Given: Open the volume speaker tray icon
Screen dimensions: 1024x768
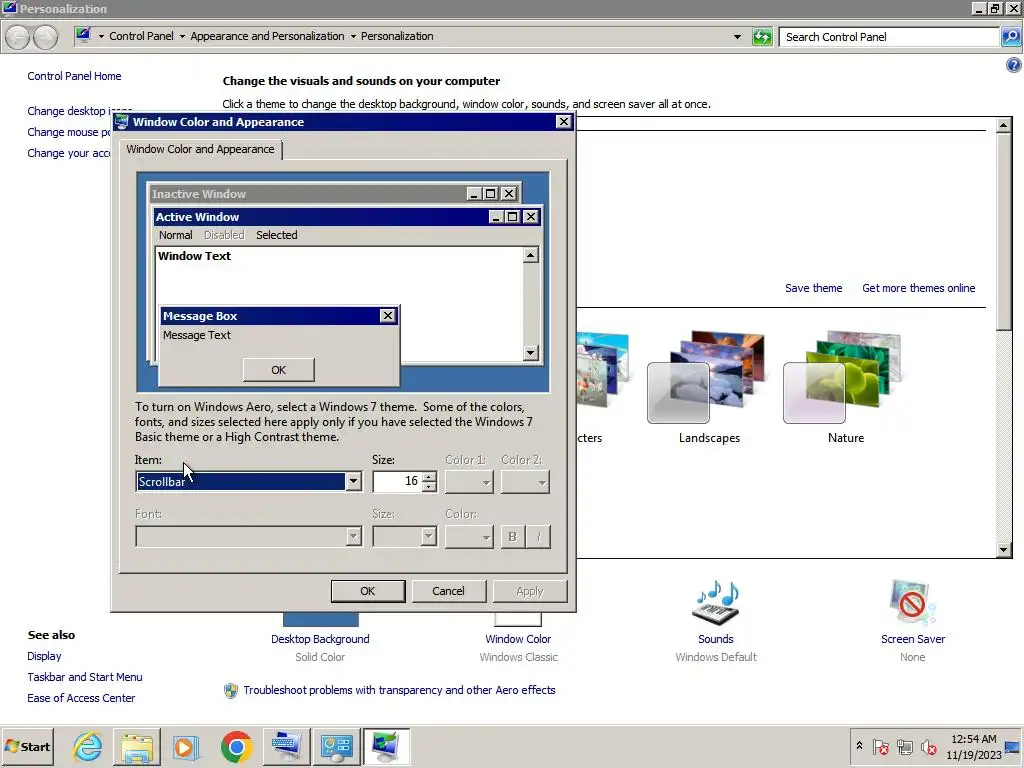Looking at the screenshot, I should pos(928,746).
